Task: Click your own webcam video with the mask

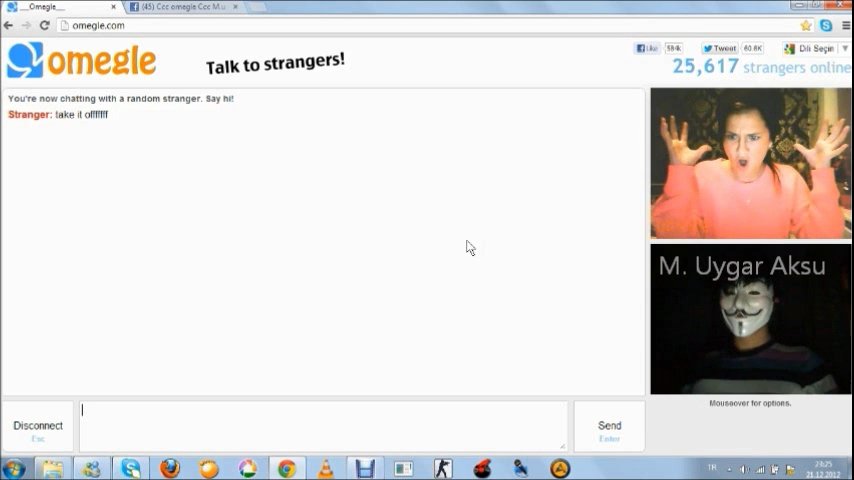Action: pyautogui.click(x=751, y=319)
